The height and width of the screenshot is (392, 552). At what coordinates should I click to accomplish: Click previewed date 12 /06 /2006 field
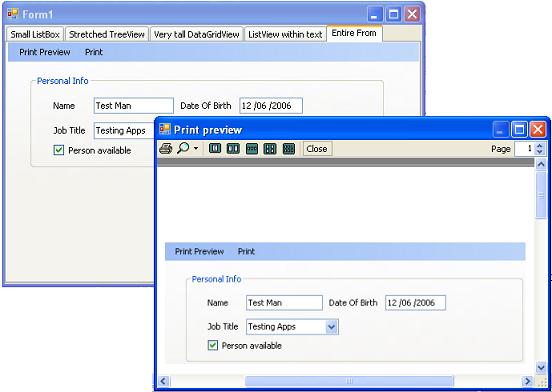click(415, 303)
